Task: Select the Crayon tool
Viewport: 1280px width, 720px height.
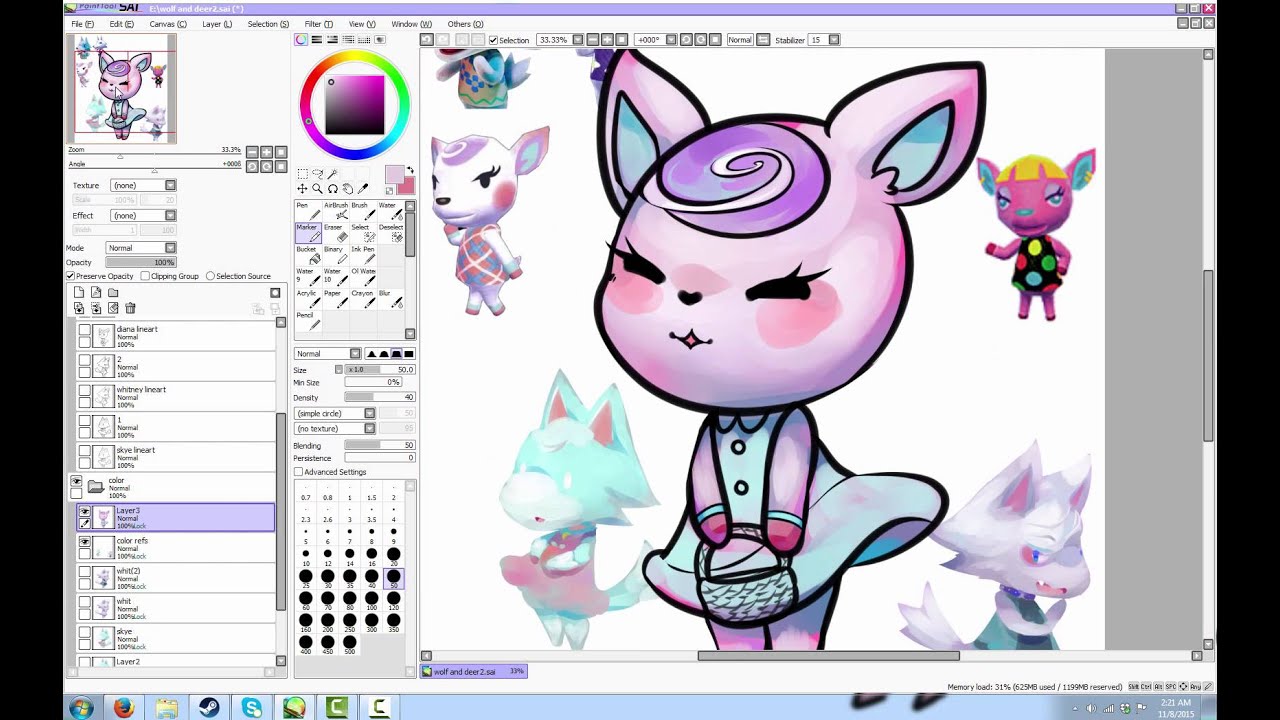Action: point(363,298)
